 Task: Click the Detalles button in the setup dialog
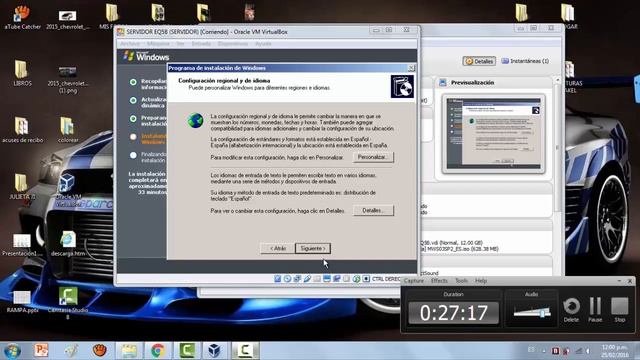click(373, 211)
